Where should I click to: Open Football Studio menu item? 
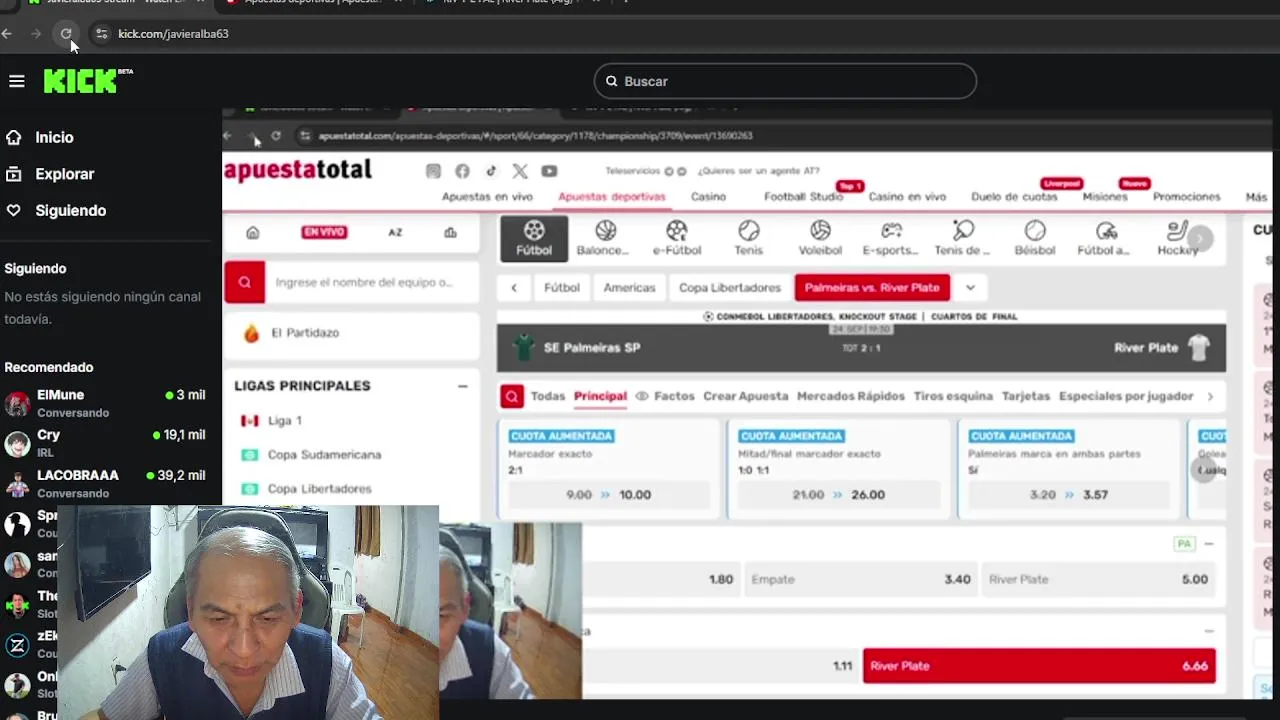tap(803, 197)
